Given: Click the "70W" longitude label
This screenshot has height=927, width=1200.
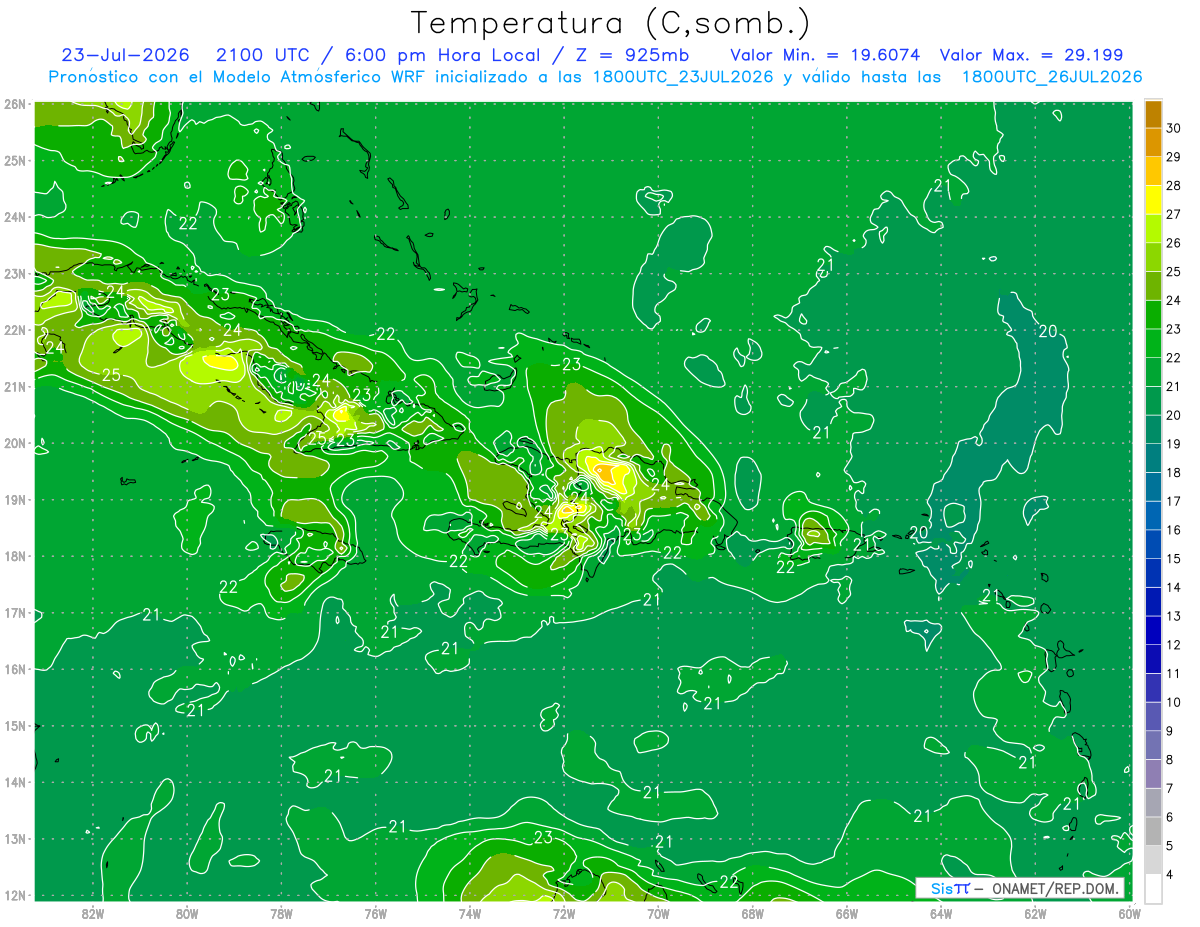Looking at the screenshot, I should coord(658,912).
